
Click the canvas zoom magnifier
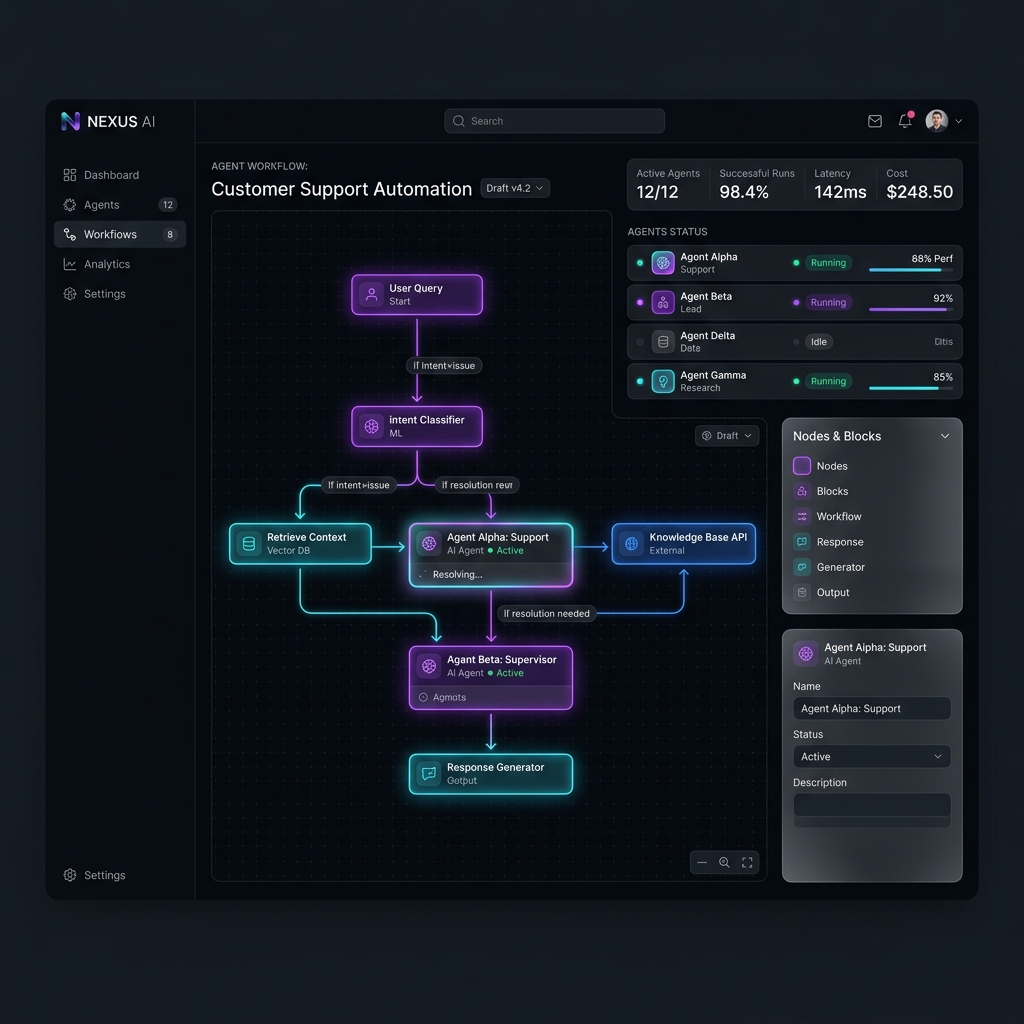(724, 863)
